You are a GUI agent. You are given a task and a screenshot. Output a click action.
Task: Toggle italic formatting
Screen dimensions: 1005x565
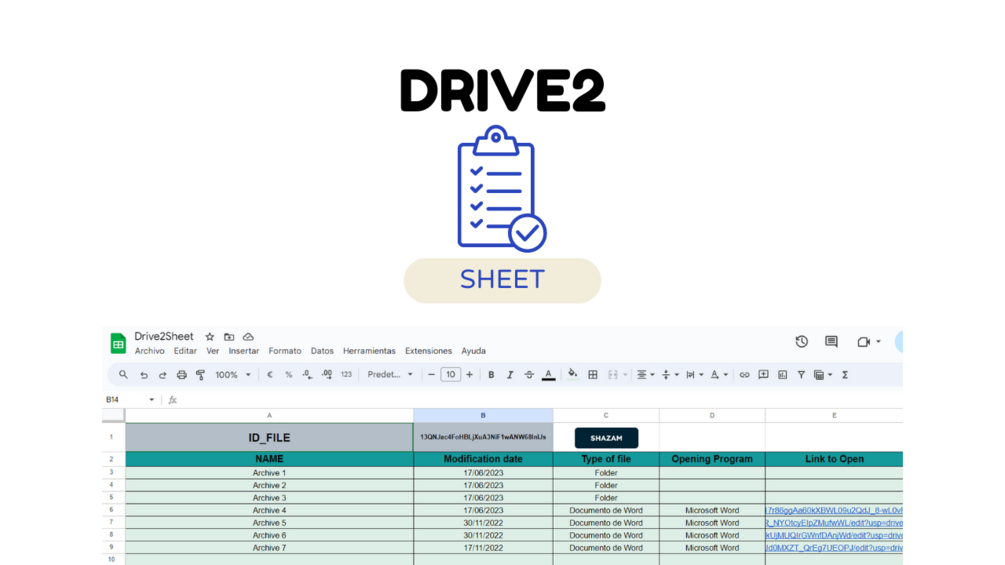510,375
